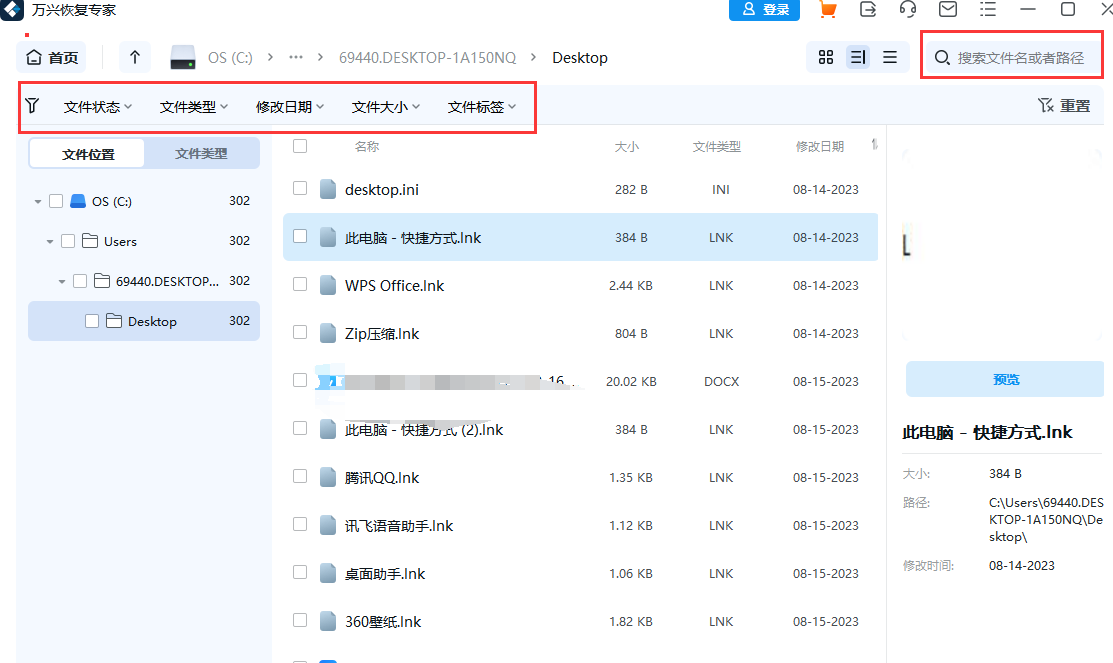Click the 预览 preview button
Image resolution: width=1113 pixels, height=663 pixels.
pos(1006,379)
